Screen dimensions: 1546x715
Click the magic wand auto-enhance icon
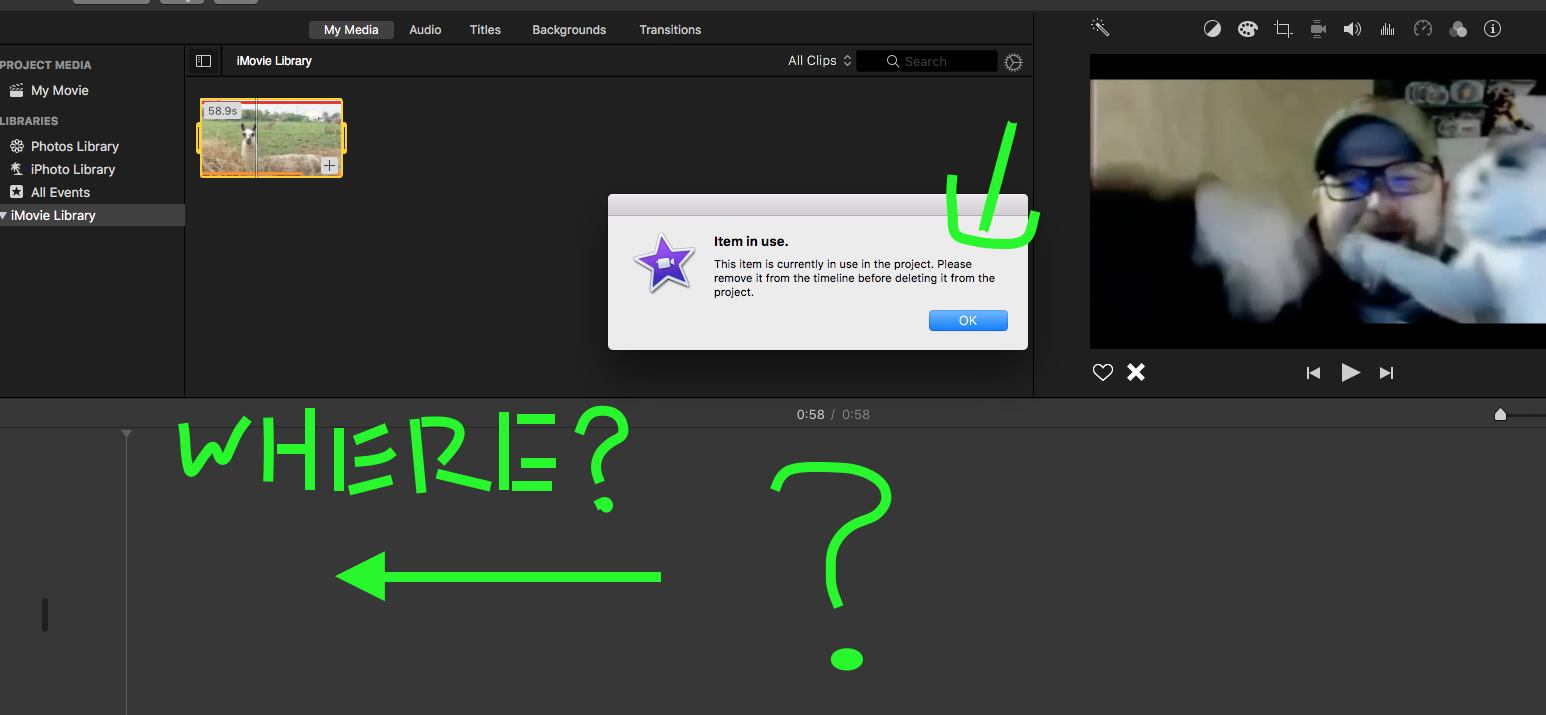click(x=1100, y=28)
